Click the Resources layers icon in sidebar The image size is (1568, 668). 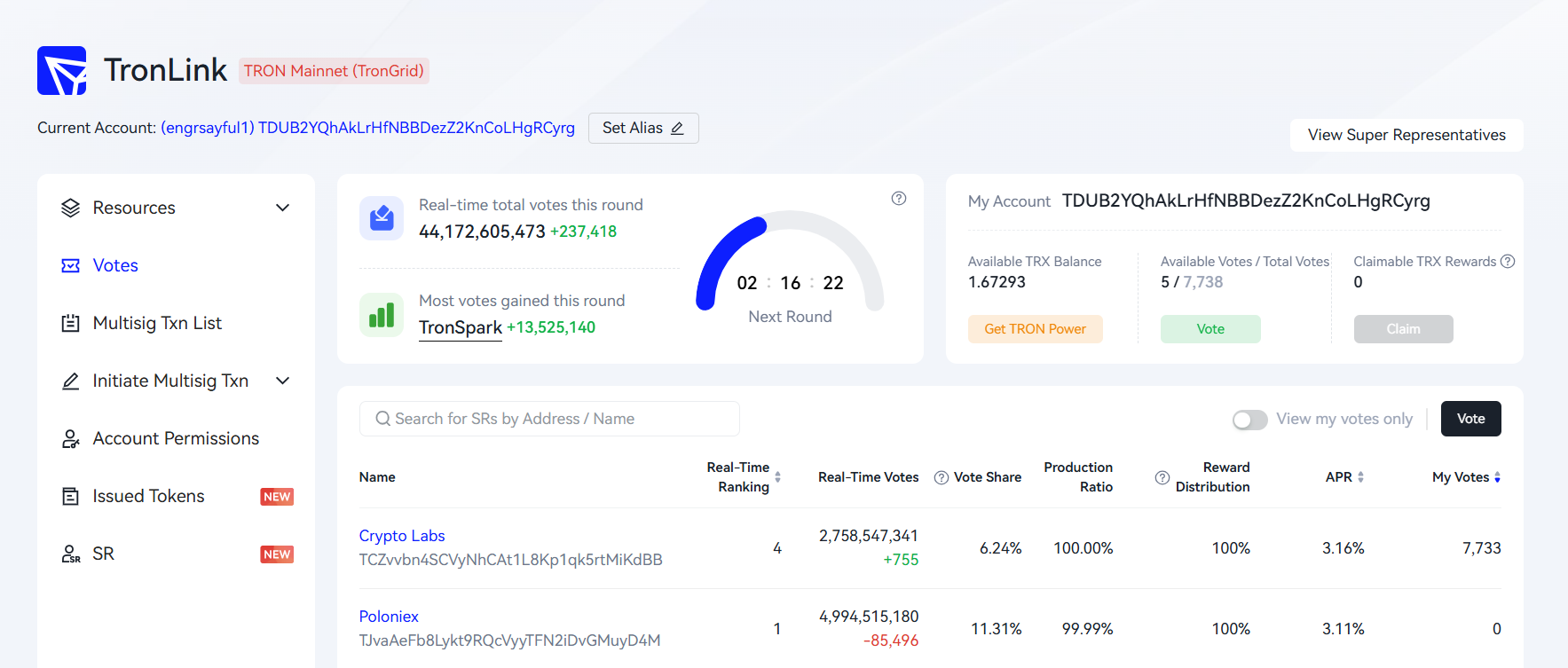pos(70,208)
